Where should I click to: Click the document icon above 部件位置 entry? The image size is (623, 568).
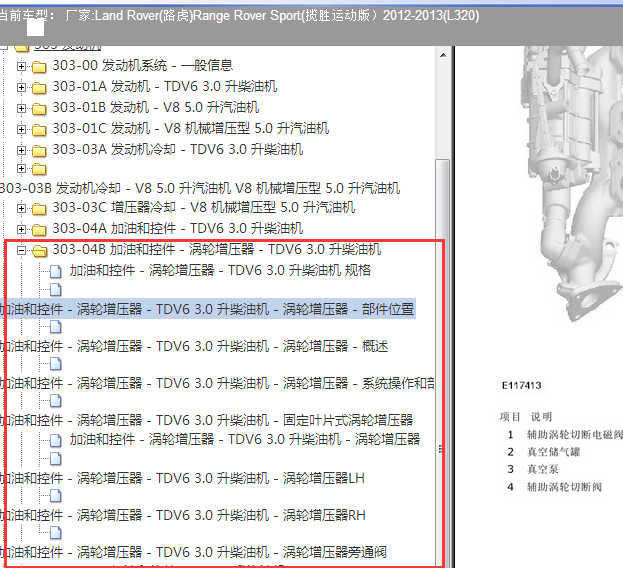coord(56,290)
